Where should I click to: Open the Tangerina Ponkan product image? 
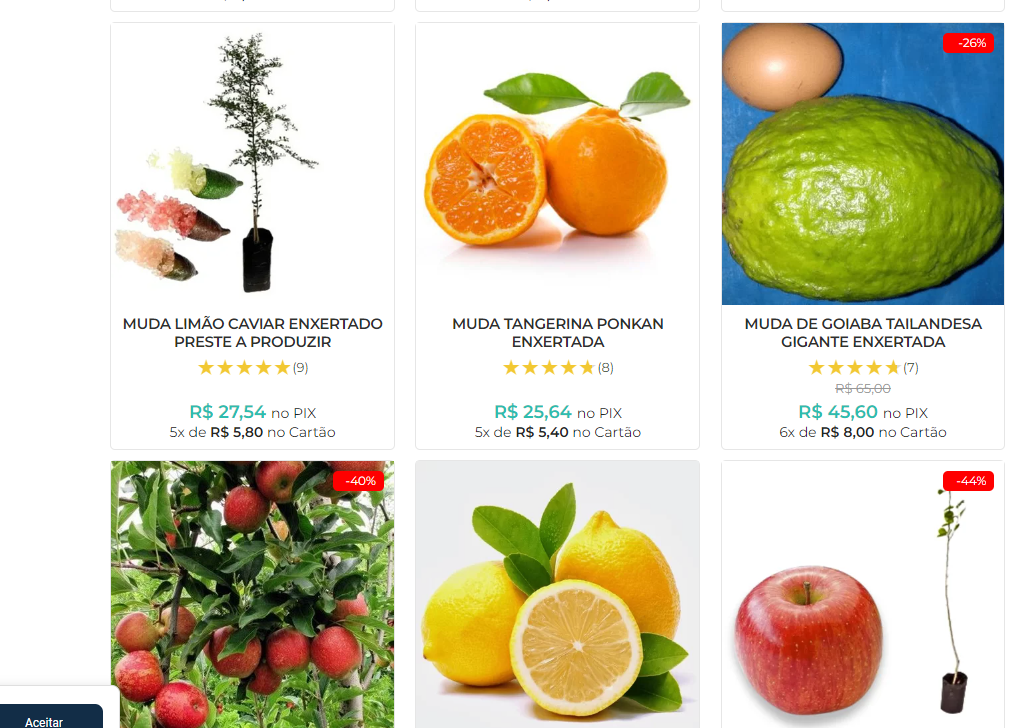point(557,164)
